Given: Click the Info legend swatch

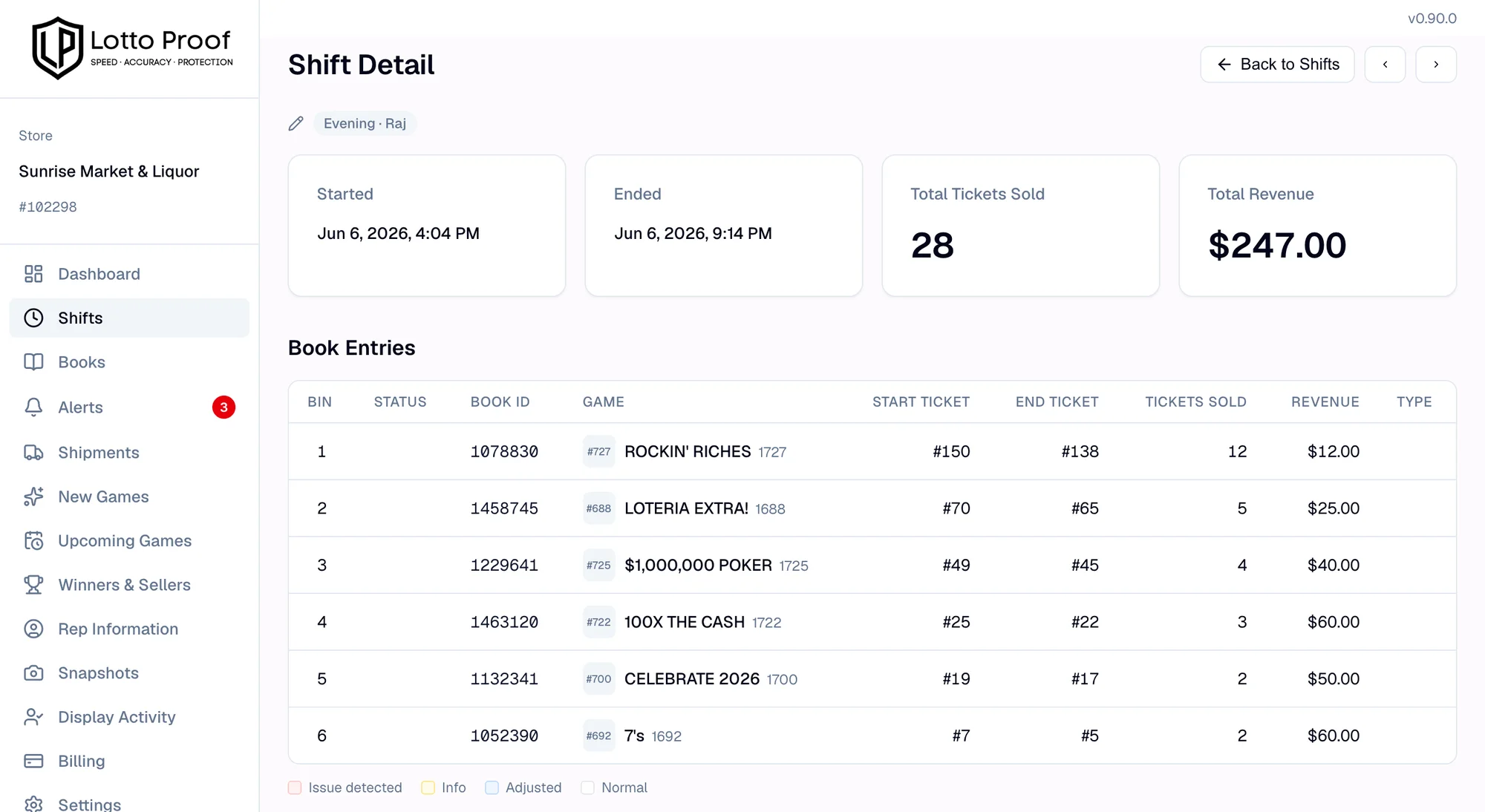Looking at the screenshot, I should (x=428, y=788).
